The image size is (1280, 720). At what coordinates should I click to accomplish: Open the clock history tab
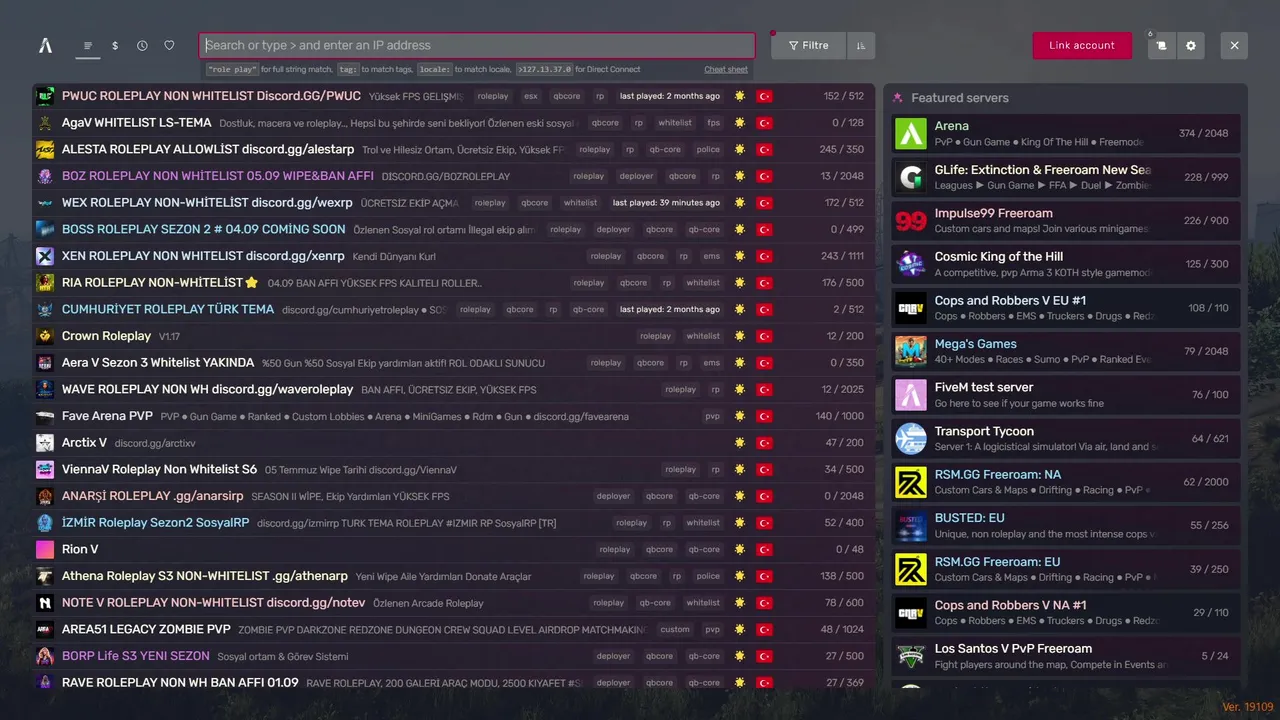tap(142, 45)
